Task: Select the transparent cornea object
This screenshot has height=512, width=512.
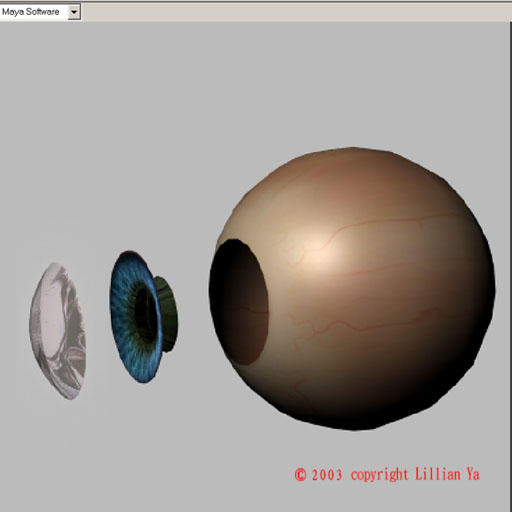Action: click(x=58, y=331)
